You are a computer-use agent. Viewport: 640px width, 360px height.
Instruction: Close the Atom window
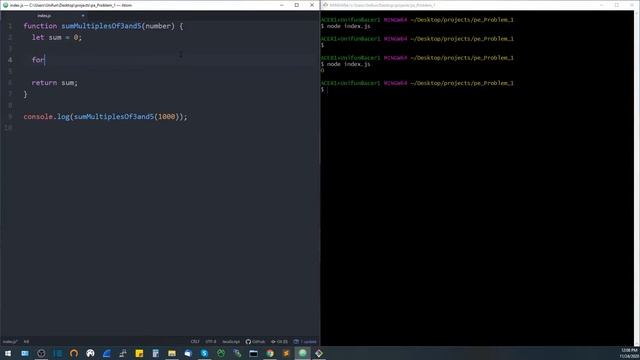pyautogui.click(x=312, y=5)
